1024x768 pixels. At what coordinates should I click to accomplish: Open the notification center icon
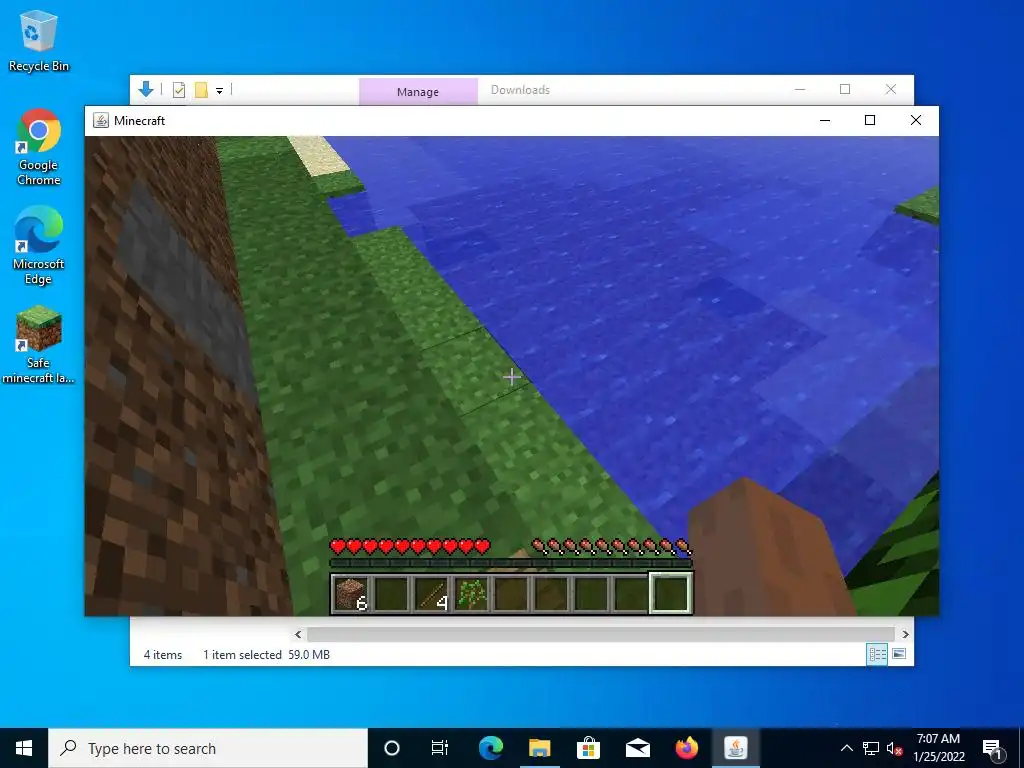[x=992, y=748]
